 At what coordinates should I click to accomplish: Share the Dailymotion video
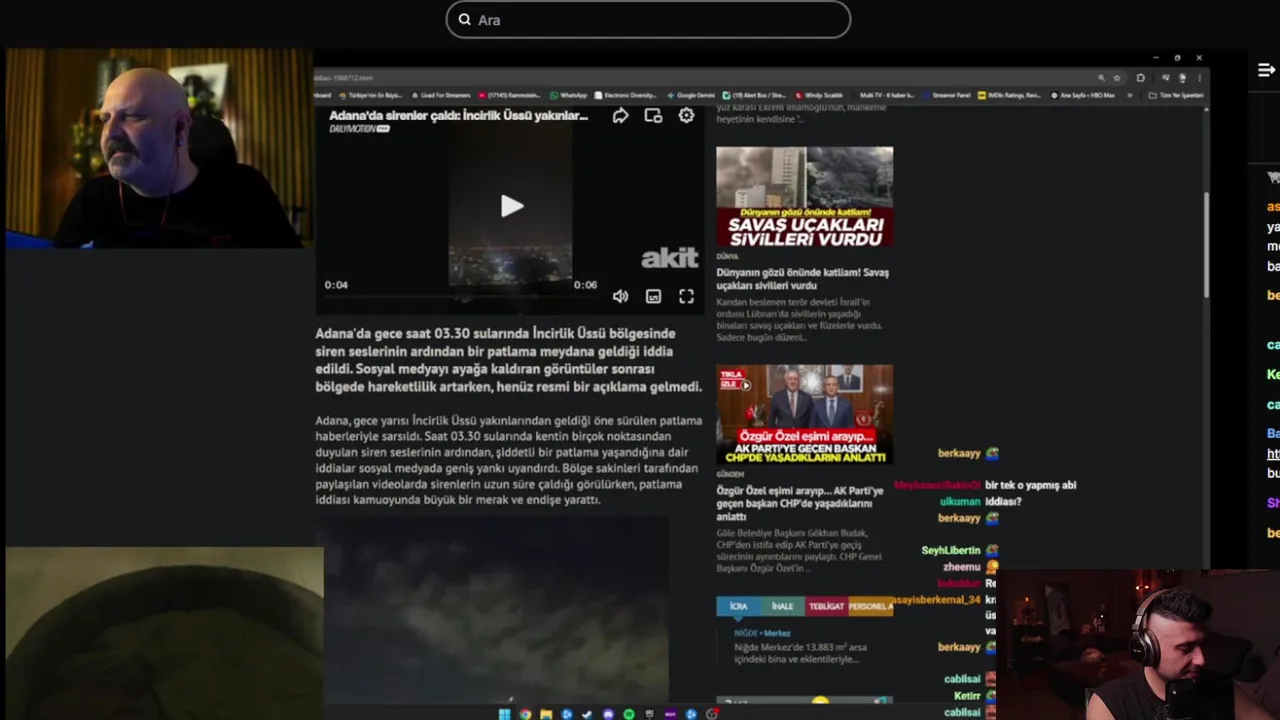[620, 116]
